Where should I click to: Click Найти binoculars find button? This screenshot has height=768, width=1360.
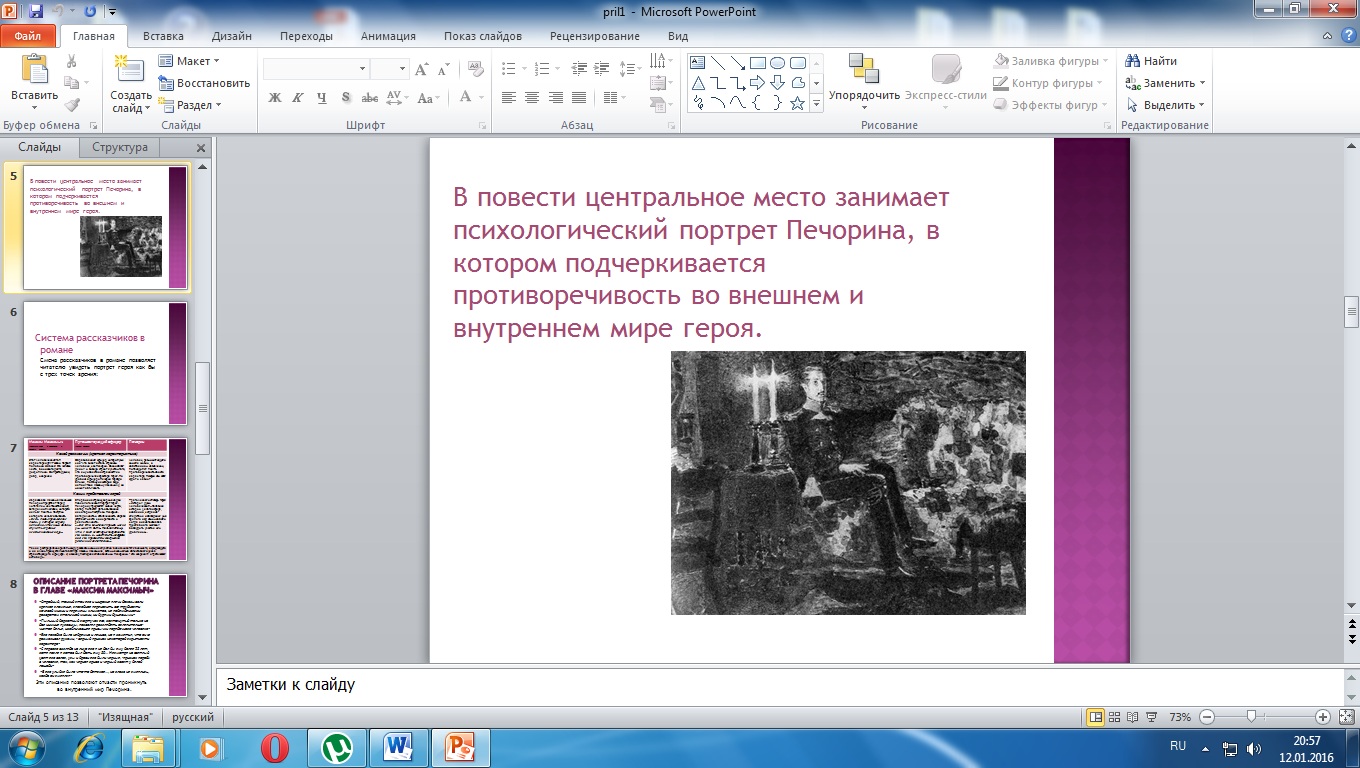[x=1151, y=61]
